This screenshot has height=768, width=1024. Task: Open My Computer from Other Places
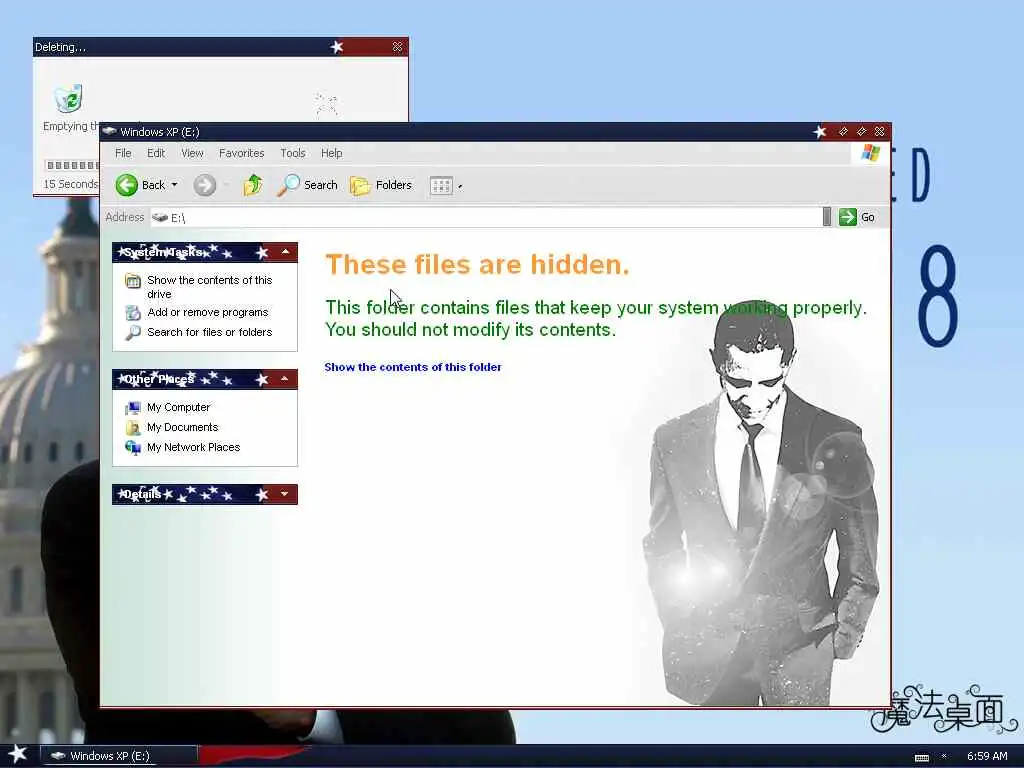178,407
